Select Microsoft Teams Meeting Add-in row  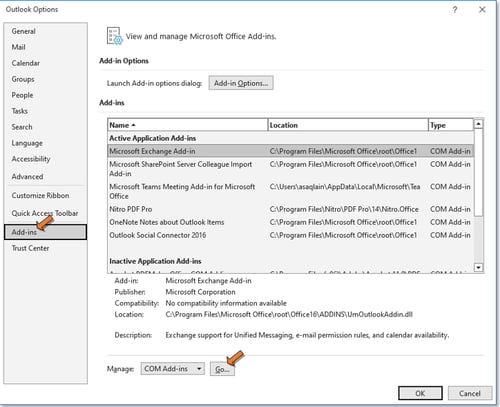click(290, 191)
